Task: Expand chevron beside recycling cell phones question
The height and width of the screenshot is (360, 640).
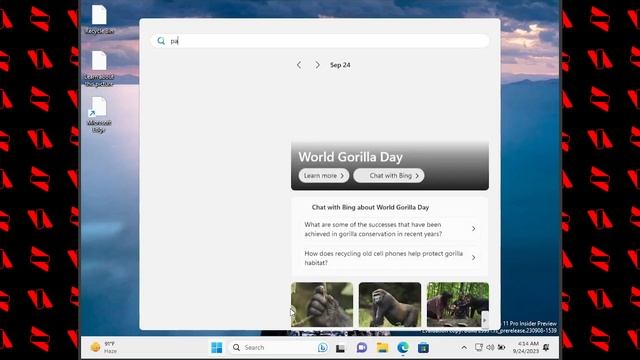Action: (x=473, y=258)
